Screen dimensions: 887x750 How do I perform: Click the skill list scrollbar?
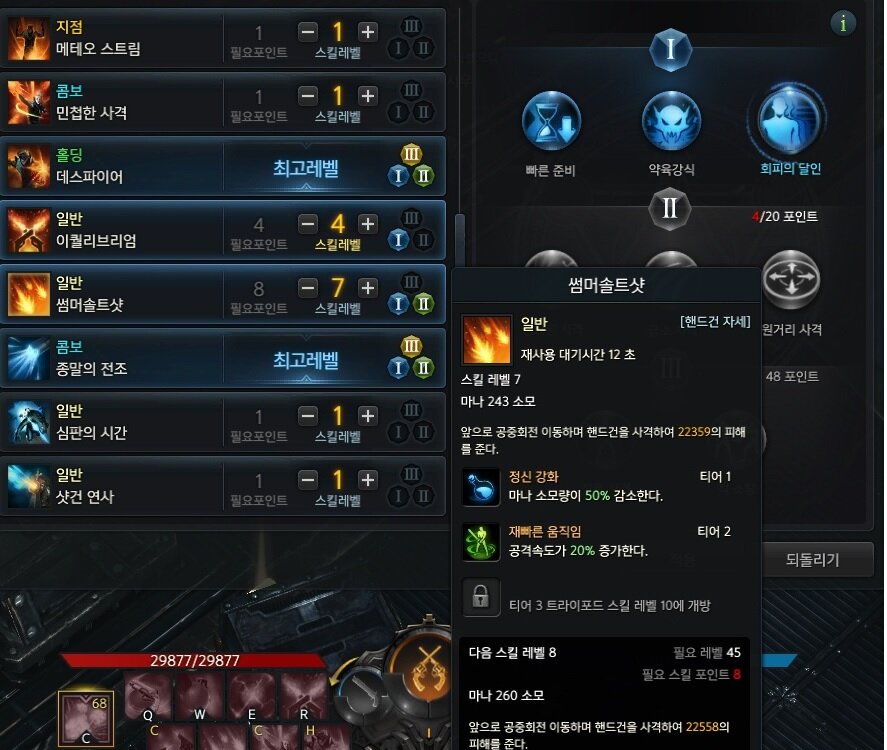point(460,239)
